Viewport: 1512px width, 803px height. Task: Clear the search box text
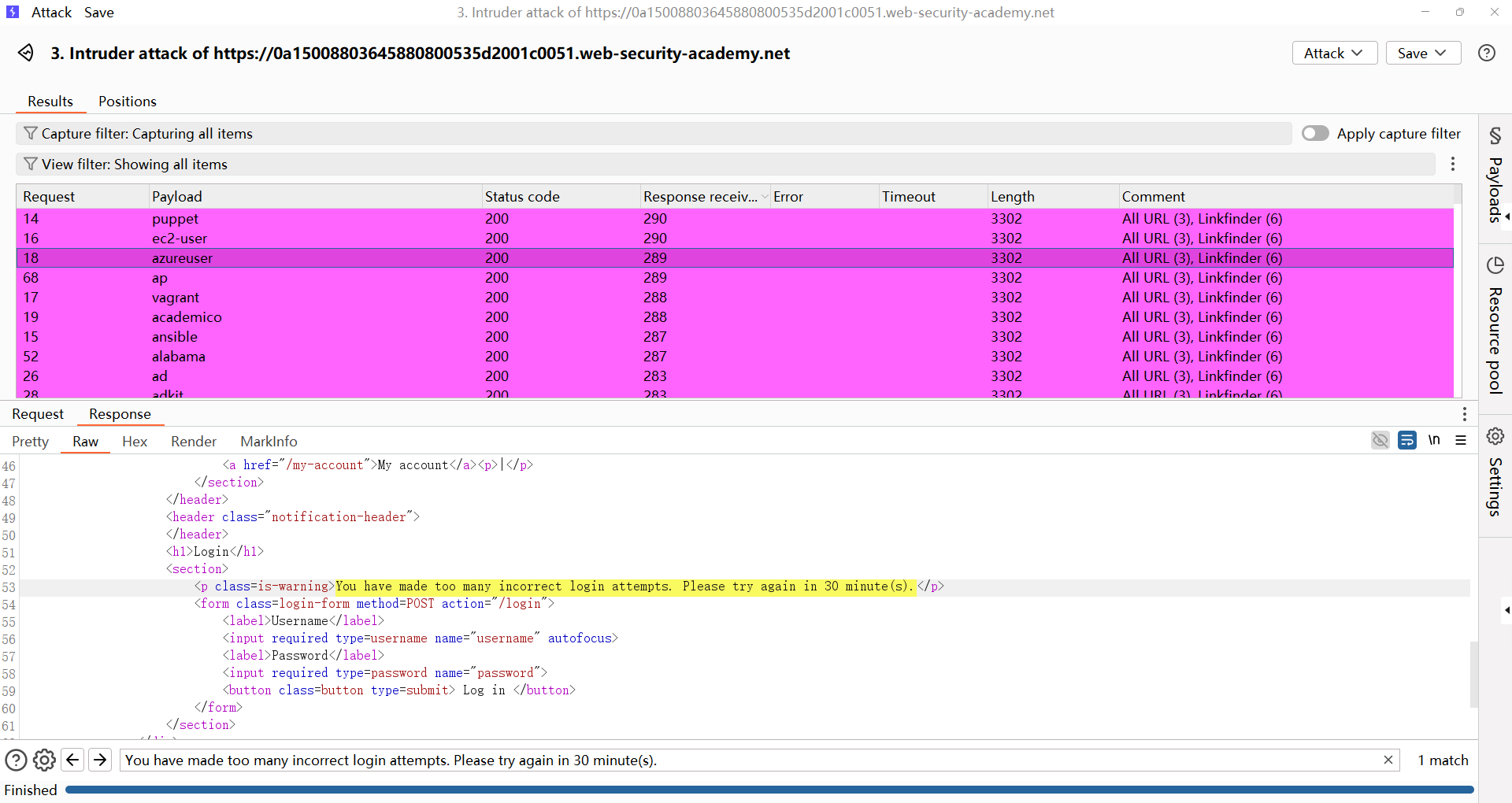(x=1388, y=760)
